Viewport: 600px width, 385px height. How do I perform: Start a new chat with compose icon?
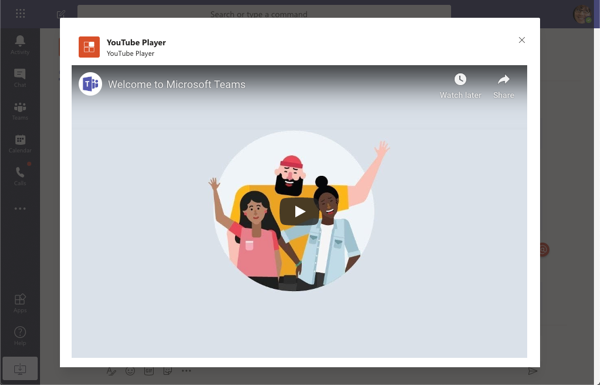[60, 15]
